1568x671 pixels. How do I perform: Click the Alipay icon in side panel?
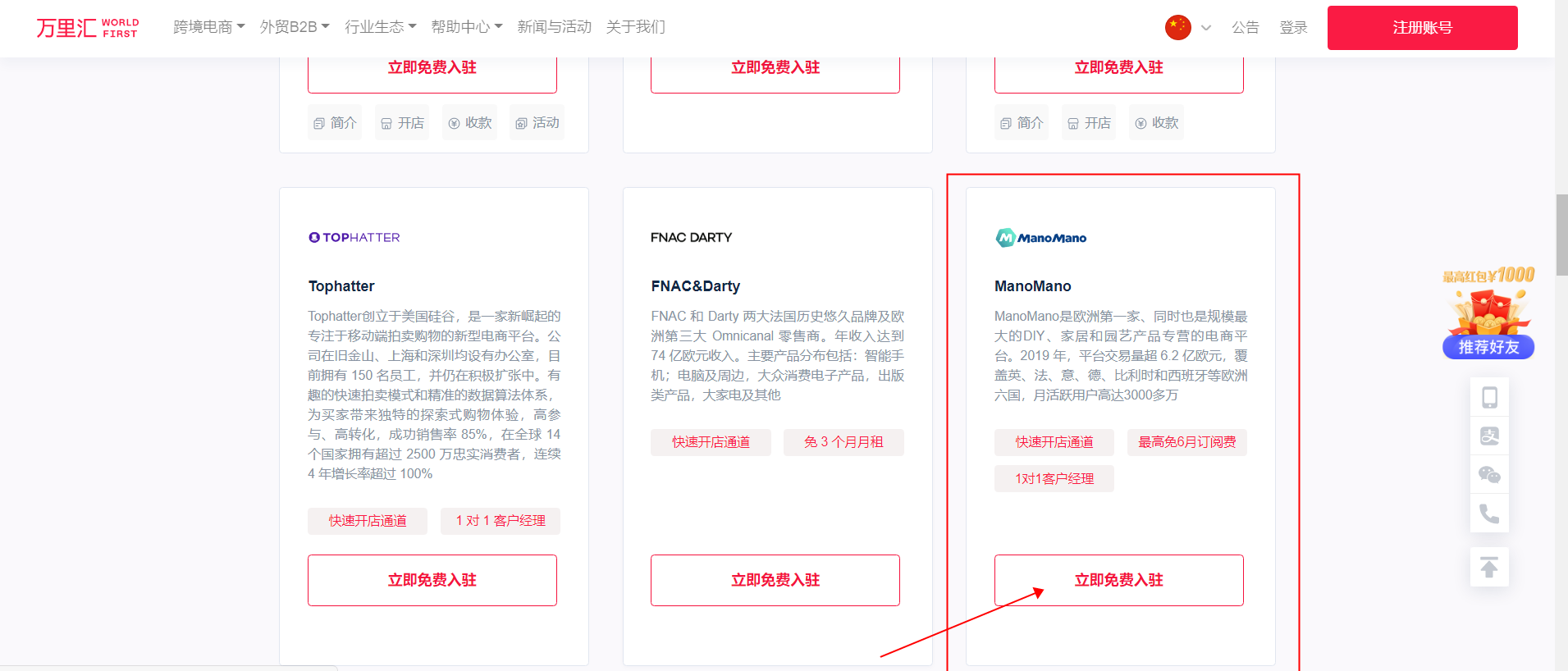coord(1489,436)
